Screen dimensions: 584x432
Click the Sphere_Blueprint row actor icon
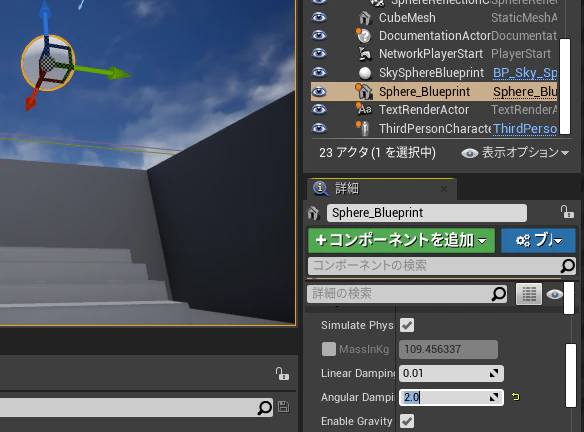click(364, 92)
